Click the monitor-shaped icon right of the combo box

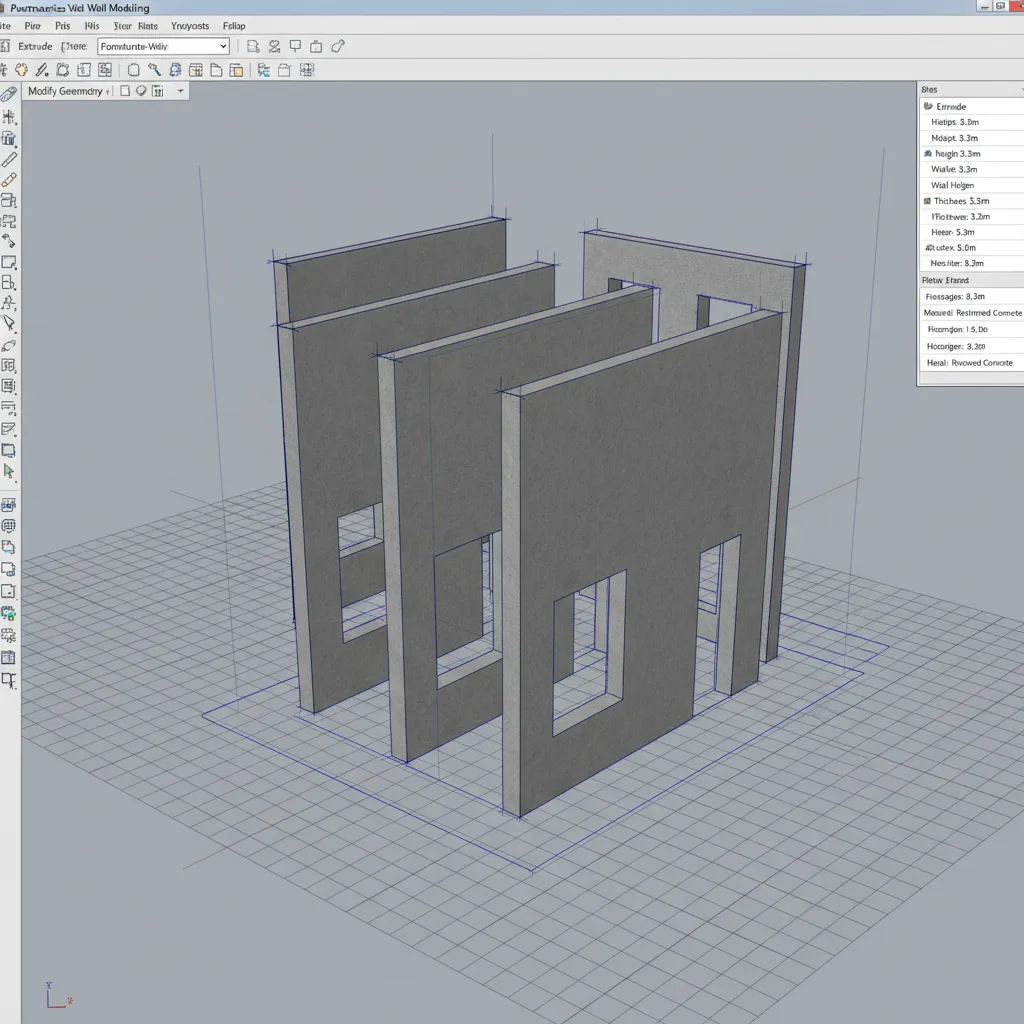pos(295,46)
